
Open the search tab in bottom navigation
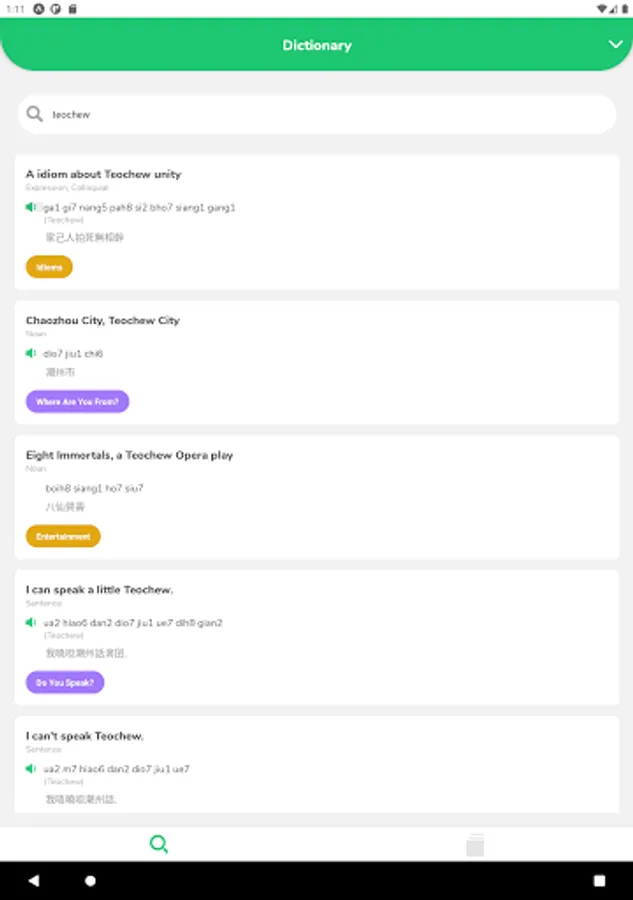[158, 844]
